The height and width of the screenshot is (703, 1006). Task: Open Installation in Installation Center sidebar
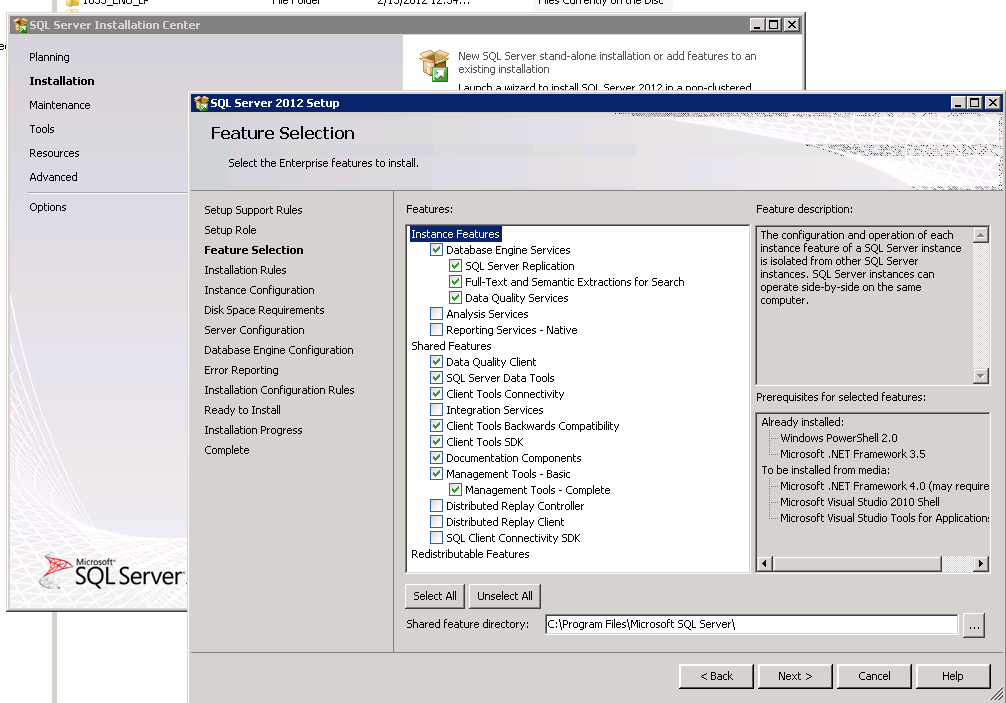(x=62, y=81)
